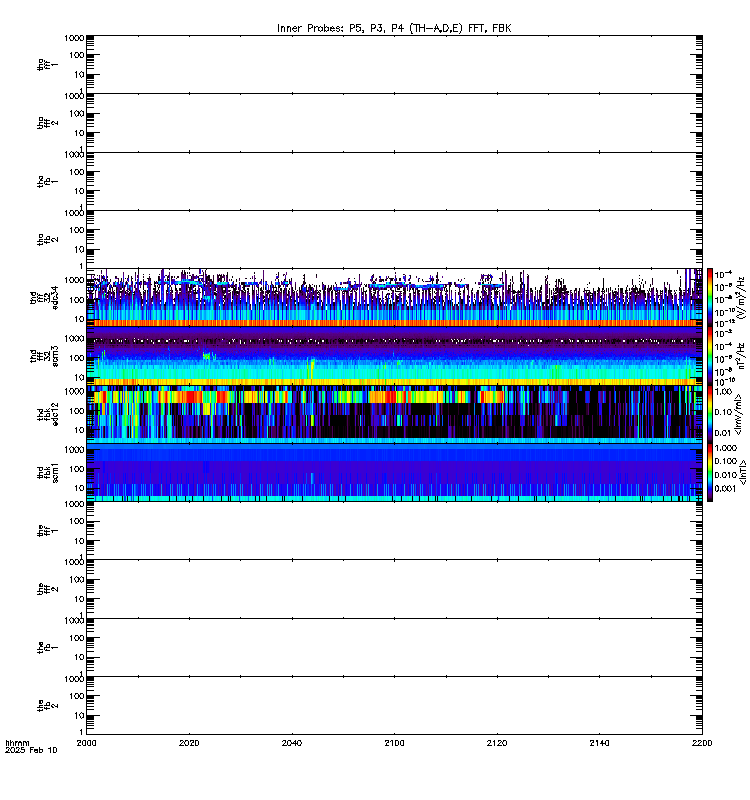This screenshot has width=750, height=800.
Task: Click inside the thd scm3 spectrogram panel
Action: click(x=394, y=356)
